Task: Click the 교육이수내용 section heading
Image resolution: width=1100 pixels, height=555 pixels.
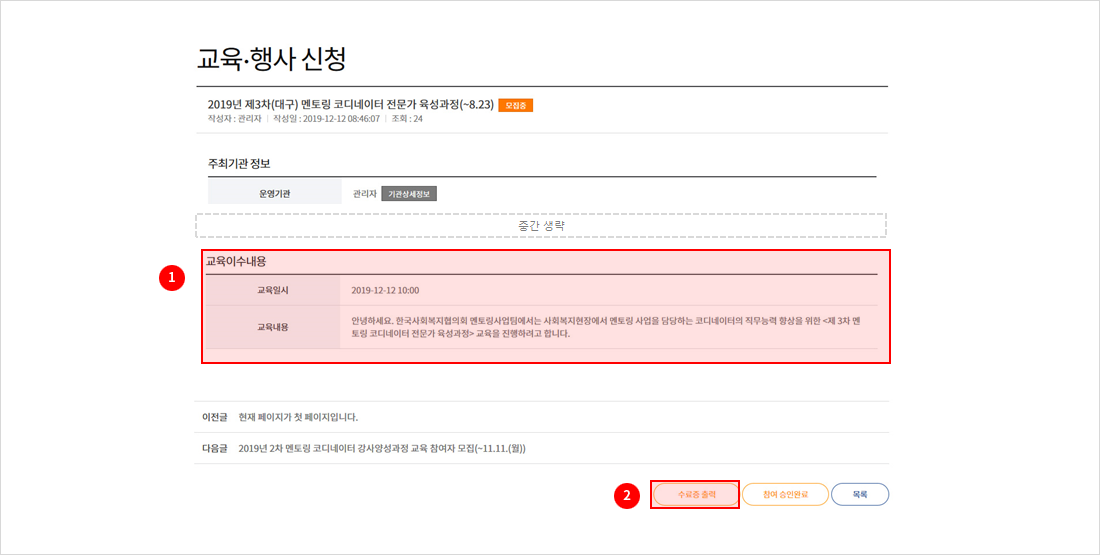Action: (x=236, y=261)
